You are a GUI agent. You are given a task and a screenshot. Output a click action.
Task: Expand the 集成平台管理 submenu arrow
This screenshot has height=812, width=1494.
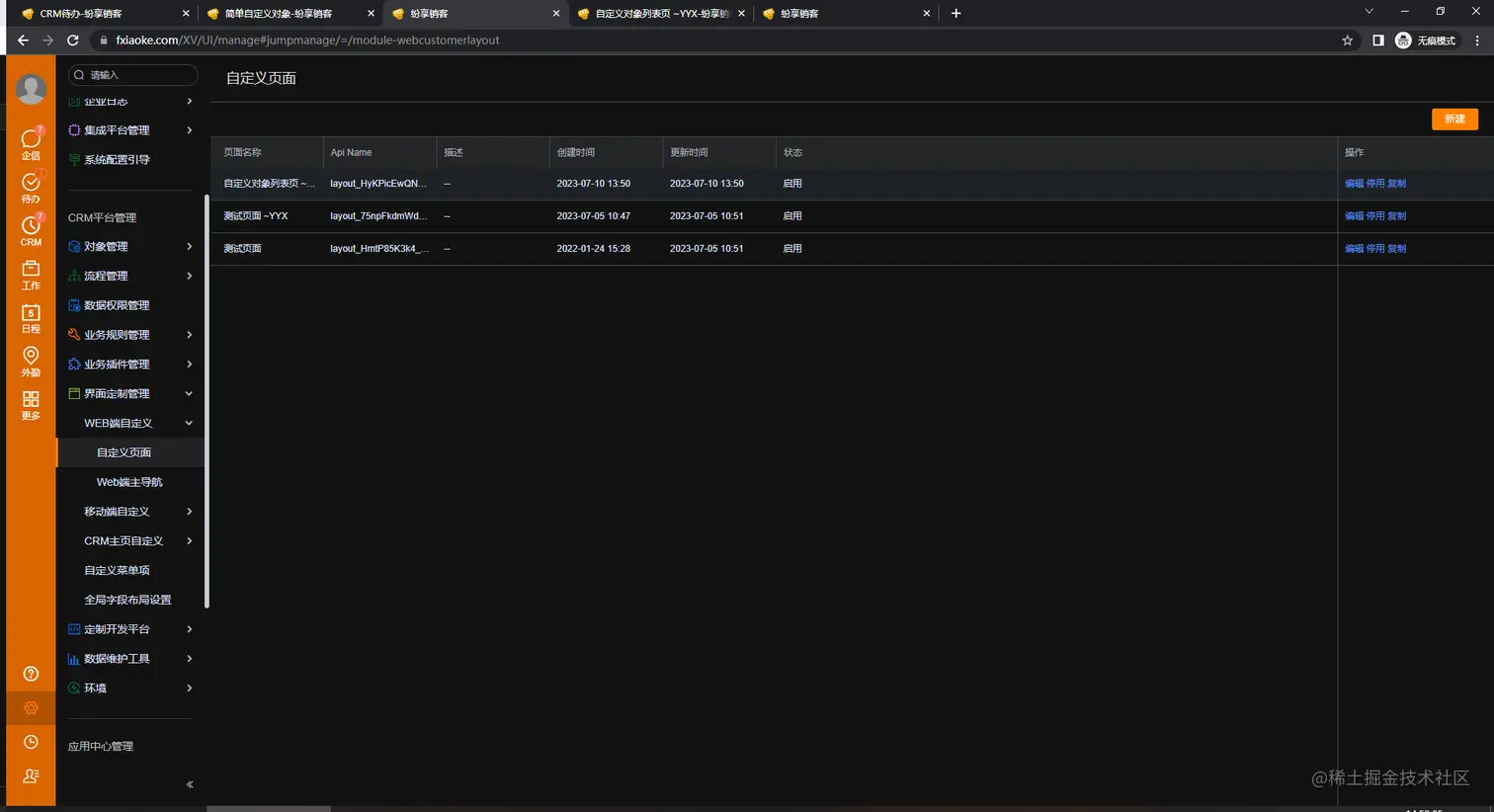click(x=190, y=130)
